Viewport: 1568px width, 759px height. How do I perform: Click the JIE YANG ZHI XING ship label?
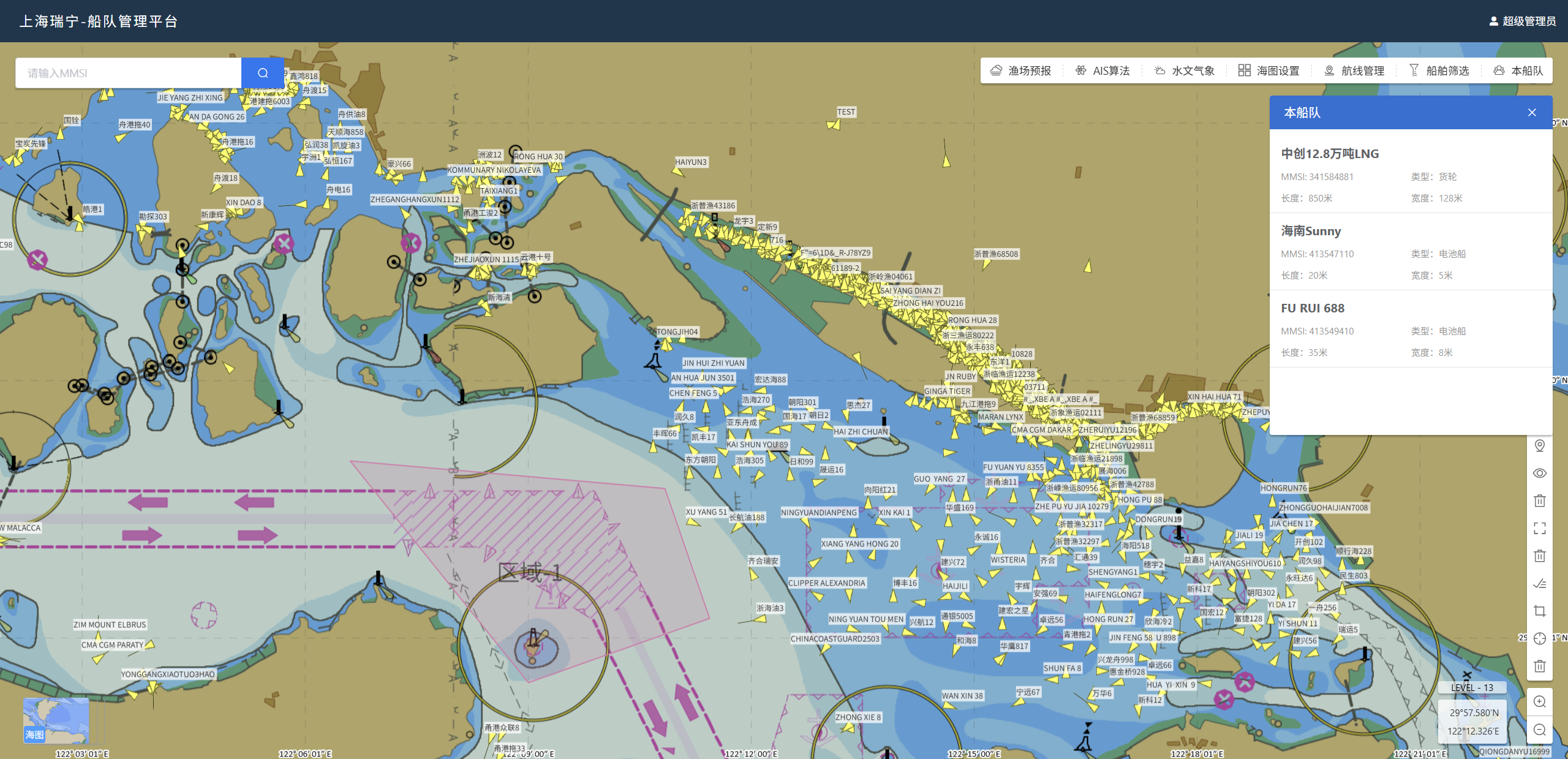coord(190,98)
